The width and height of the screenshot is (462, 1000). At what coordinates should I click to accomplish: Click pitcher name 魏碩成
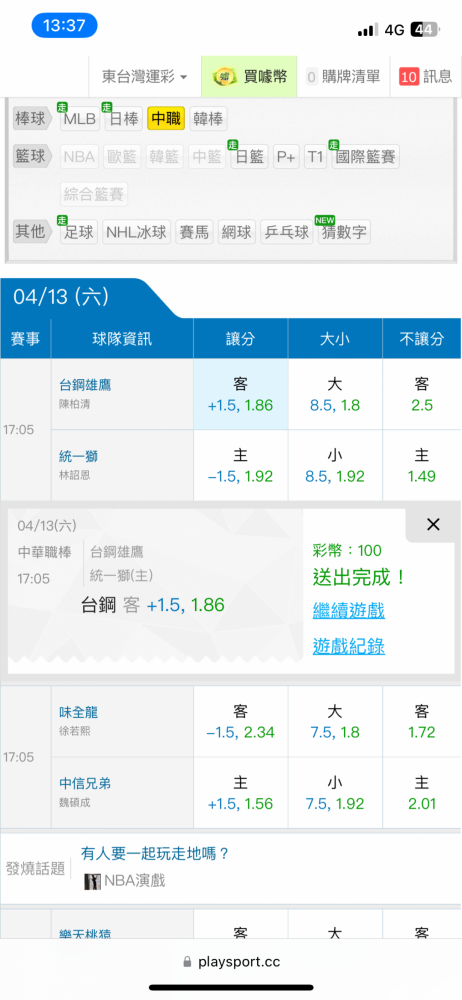[75, 803]
